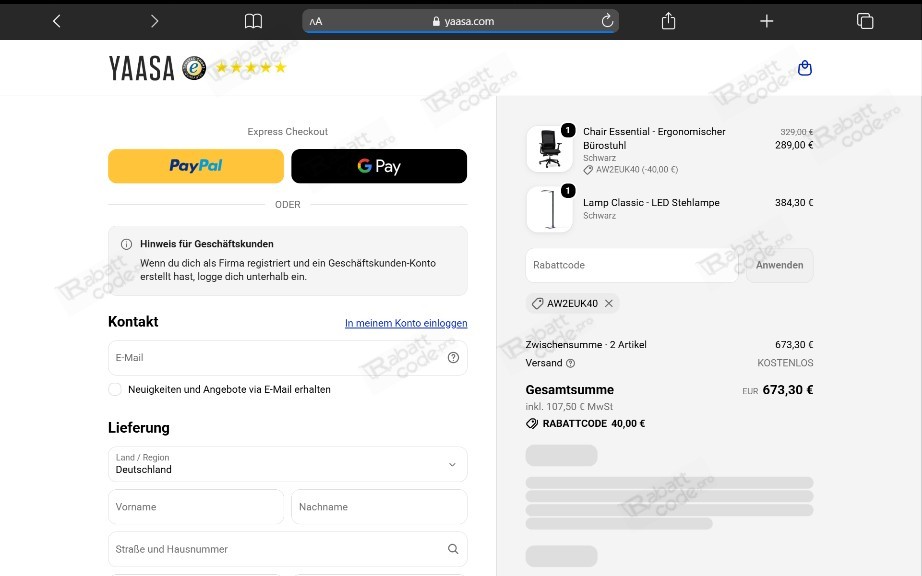Click the five-star rating in the header
This screenshot has height=576, width=922.
(x=250, y=67)
